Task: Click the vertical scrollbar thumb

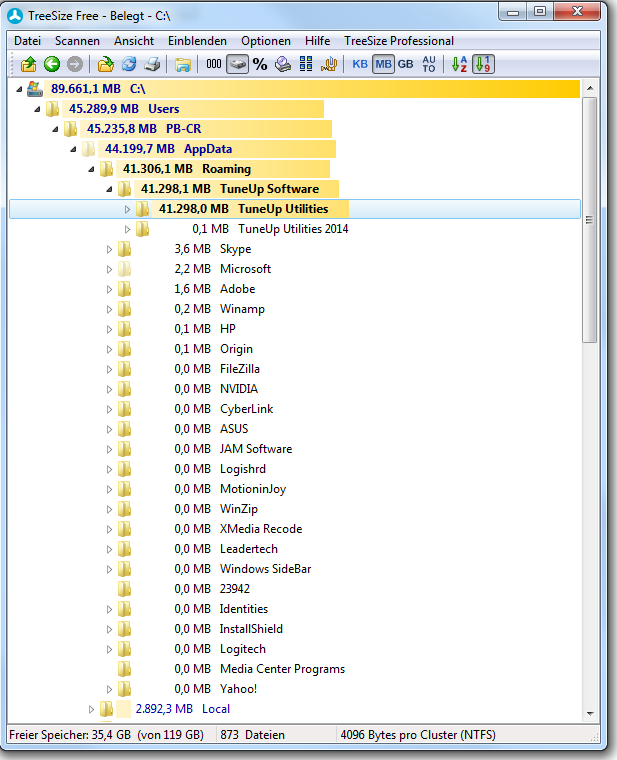Action: coord(589,220)
